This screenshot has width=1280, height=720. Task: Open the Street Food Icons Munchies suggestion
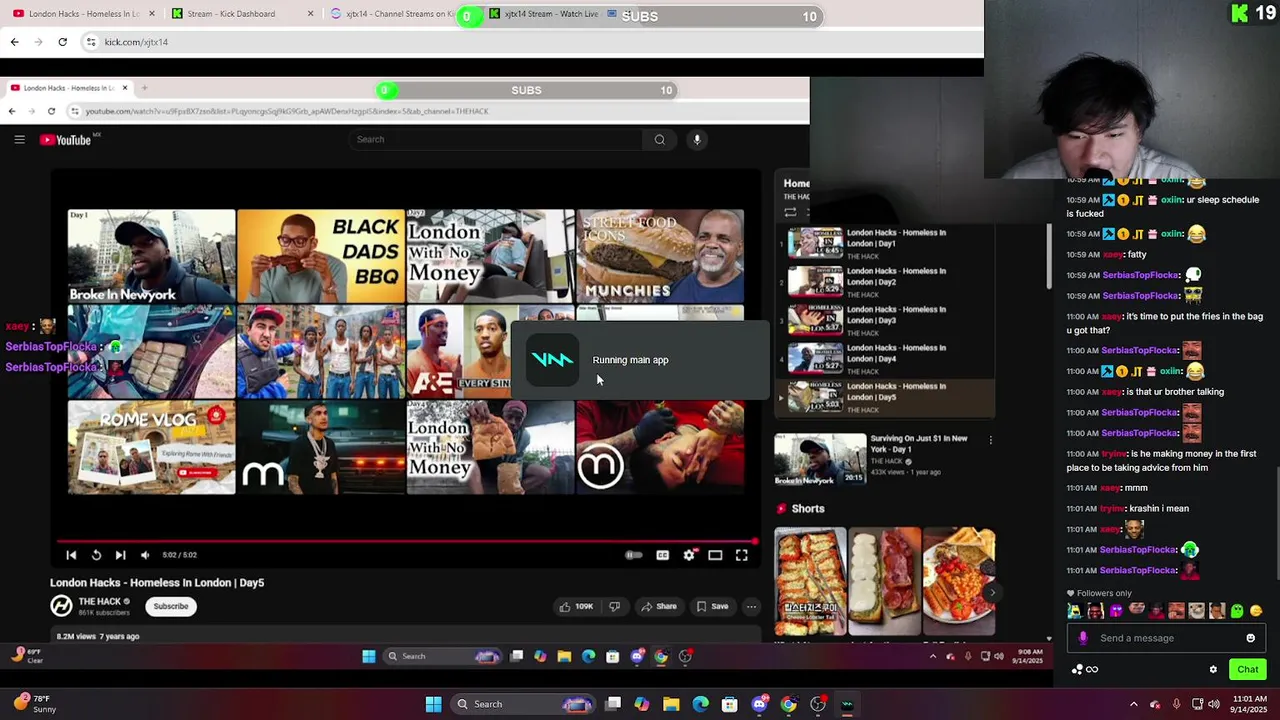coord(660,256)
